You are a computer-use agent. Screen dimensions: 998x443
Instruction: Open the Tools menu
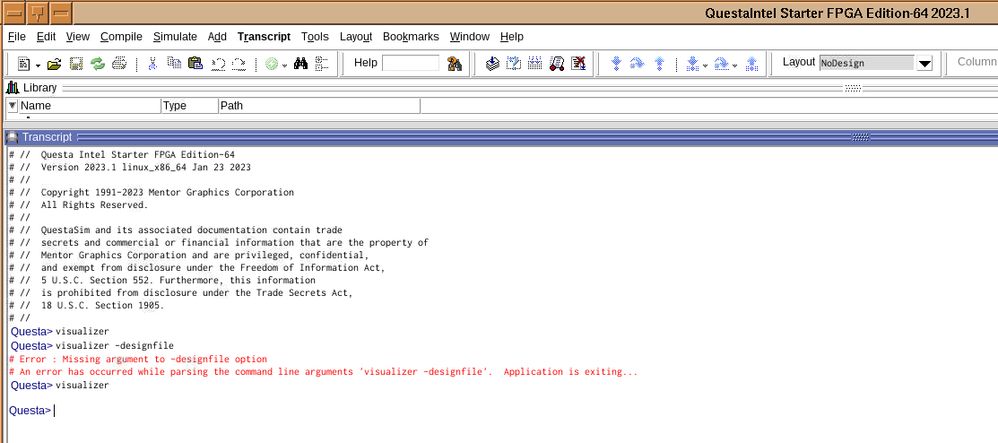click(x=315, y=36)
